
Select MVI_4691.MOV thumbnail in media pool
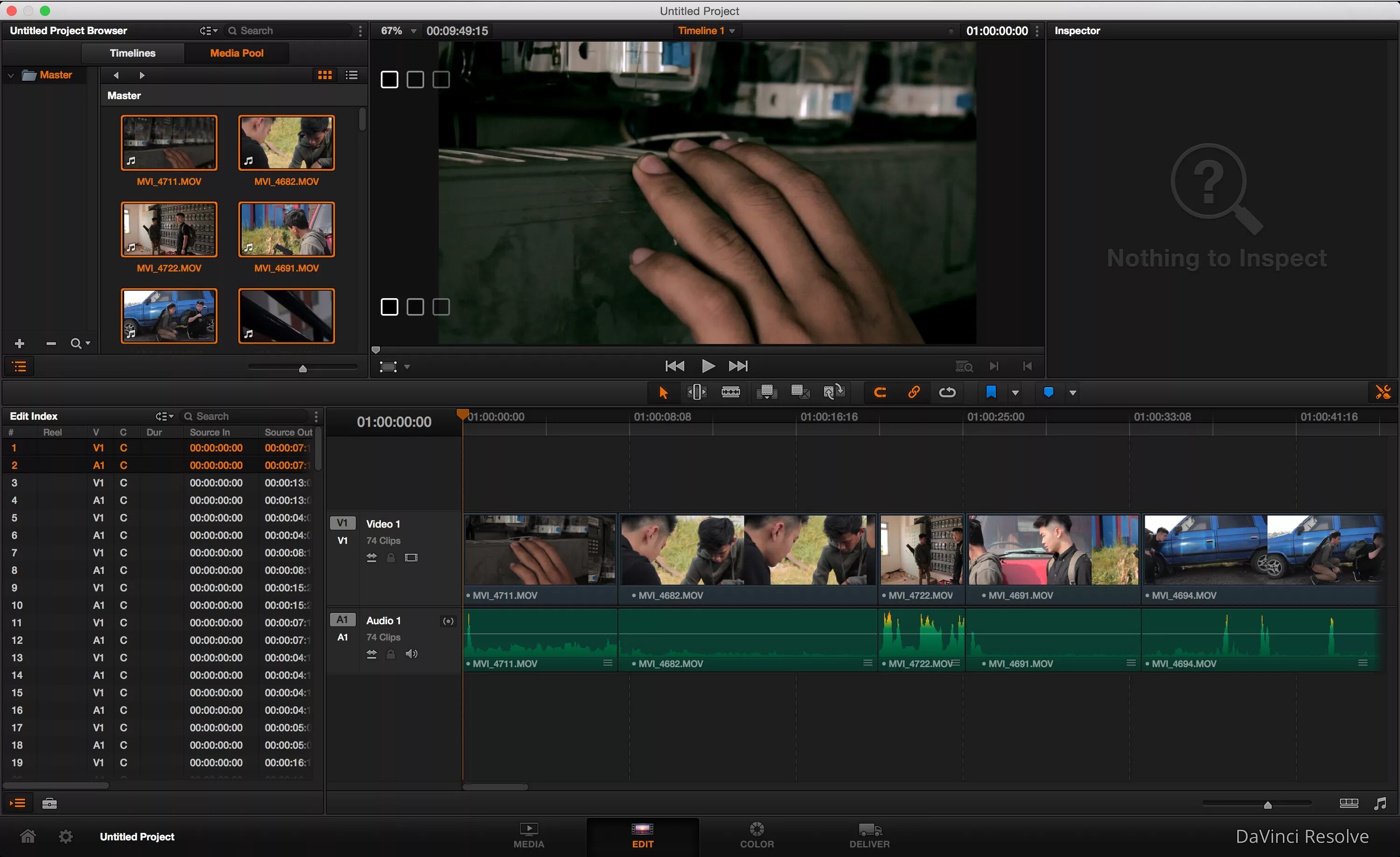[287, 230]
